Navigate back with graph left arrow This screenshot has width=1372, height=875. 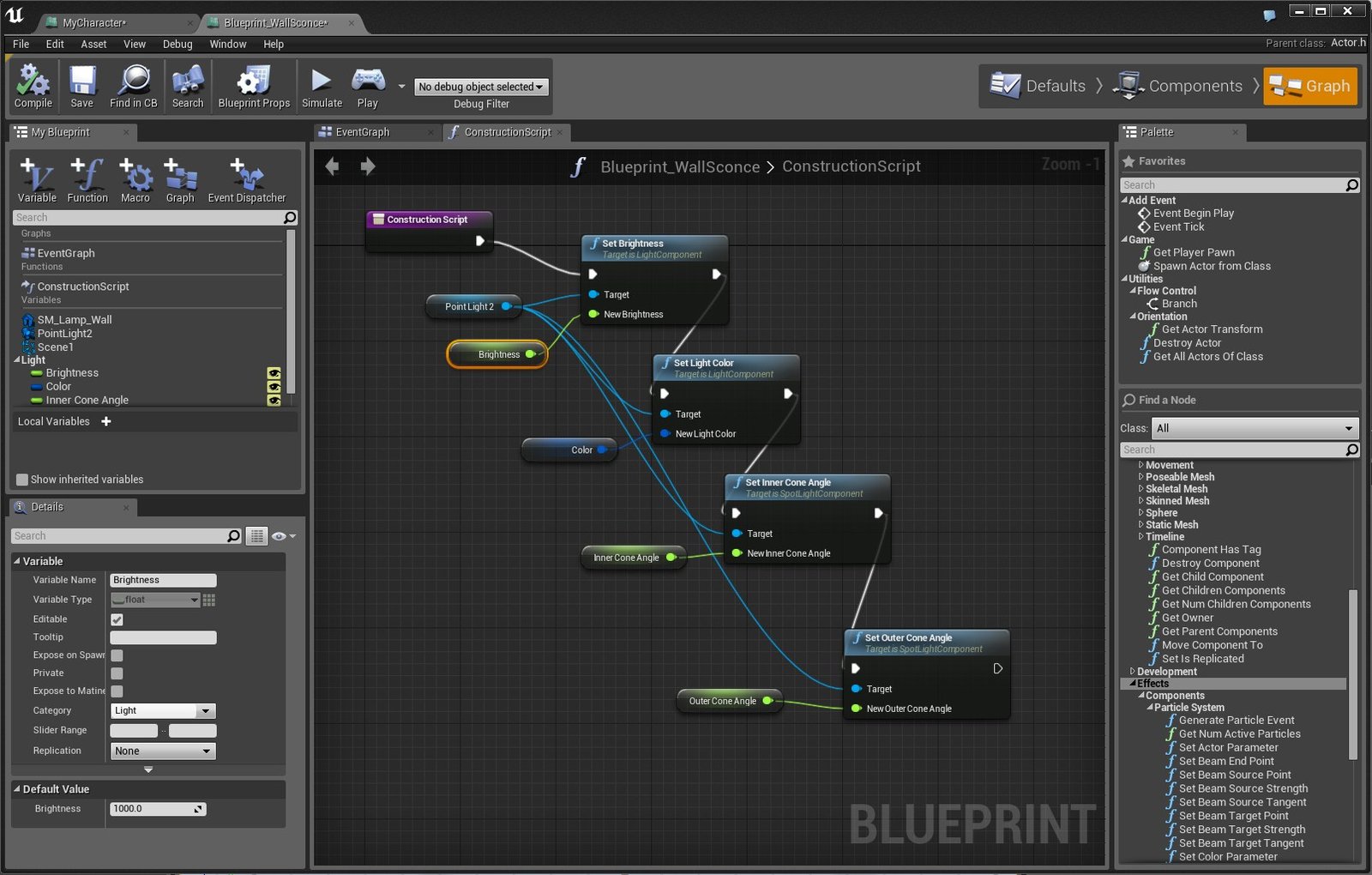[333, 166]
